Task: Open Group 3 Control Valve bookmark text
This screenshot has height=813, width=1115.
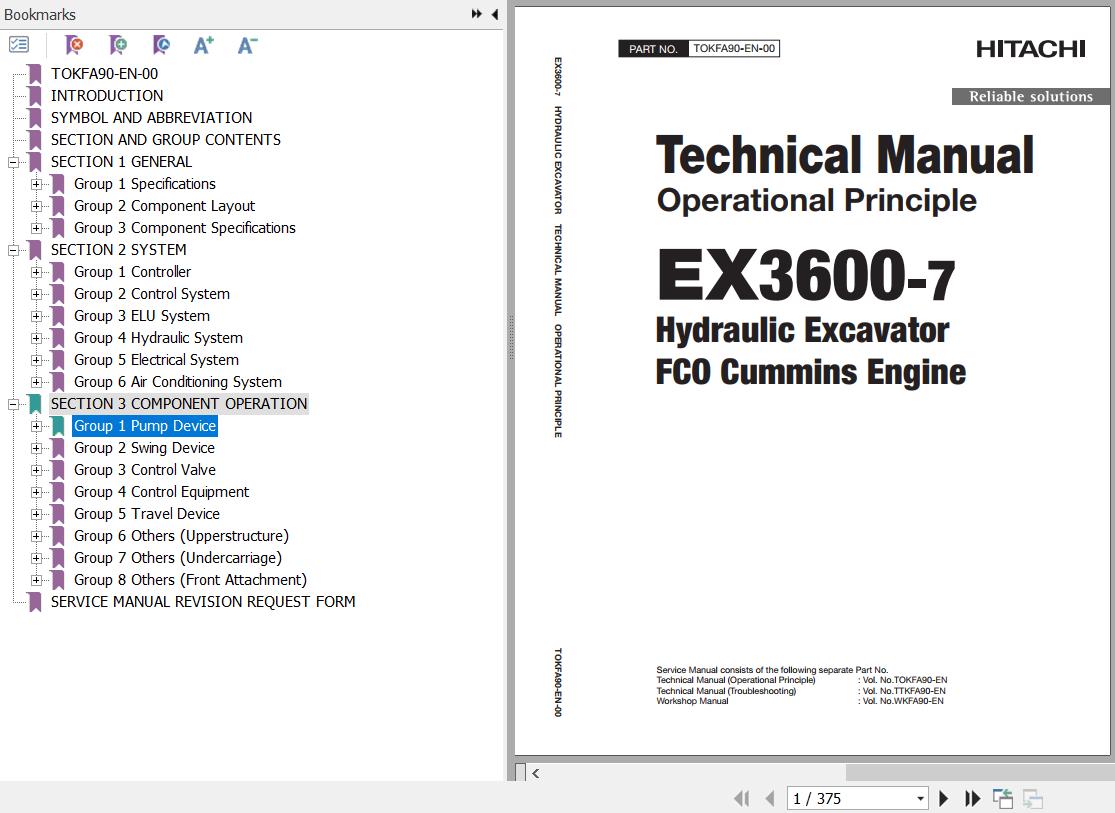Action: (145, 470)
